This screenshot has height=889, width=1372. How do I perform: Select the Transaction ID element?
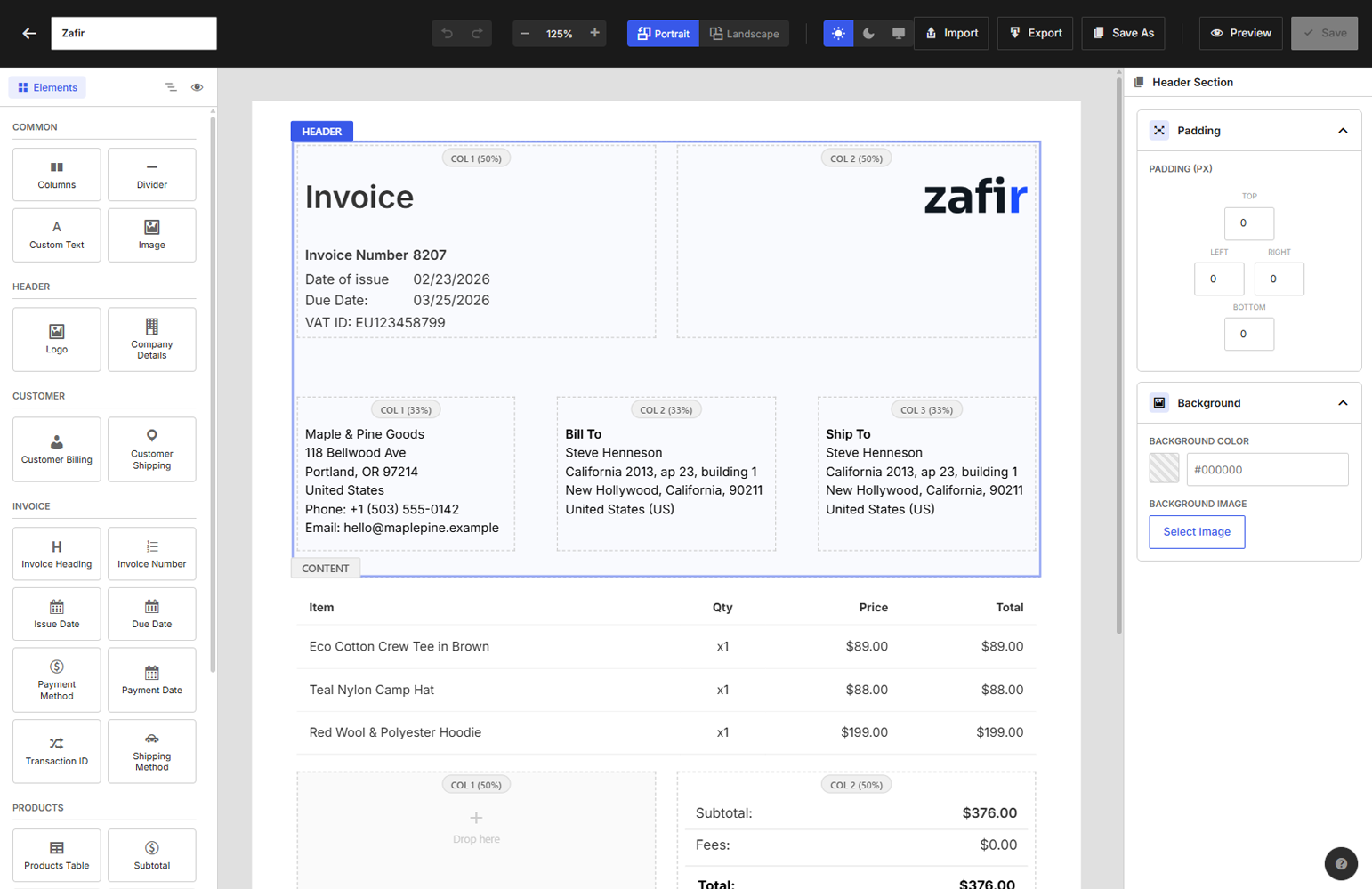(57, 751)
